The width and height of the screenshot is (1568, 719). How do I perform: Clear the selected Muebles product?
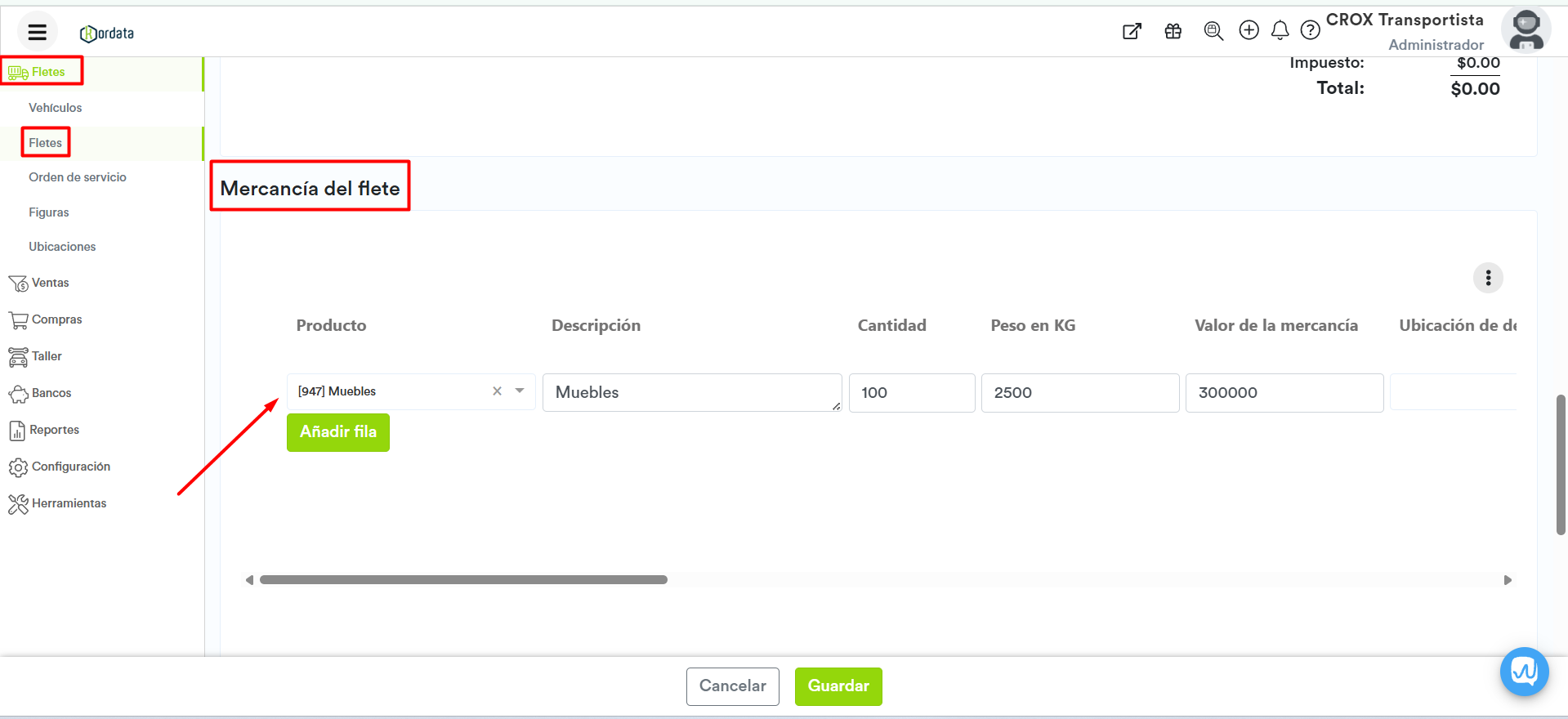497,391
